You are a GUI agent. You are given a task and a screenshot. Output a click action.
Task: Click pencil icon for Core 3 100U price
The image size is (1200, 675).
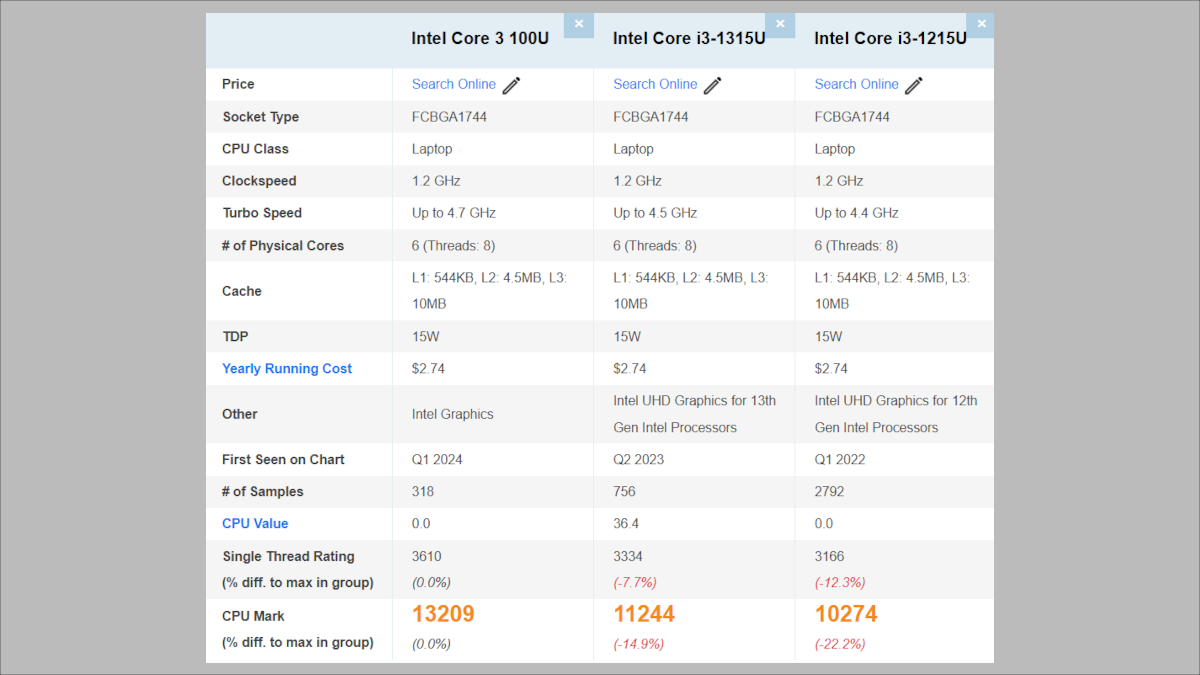[511, 85]
